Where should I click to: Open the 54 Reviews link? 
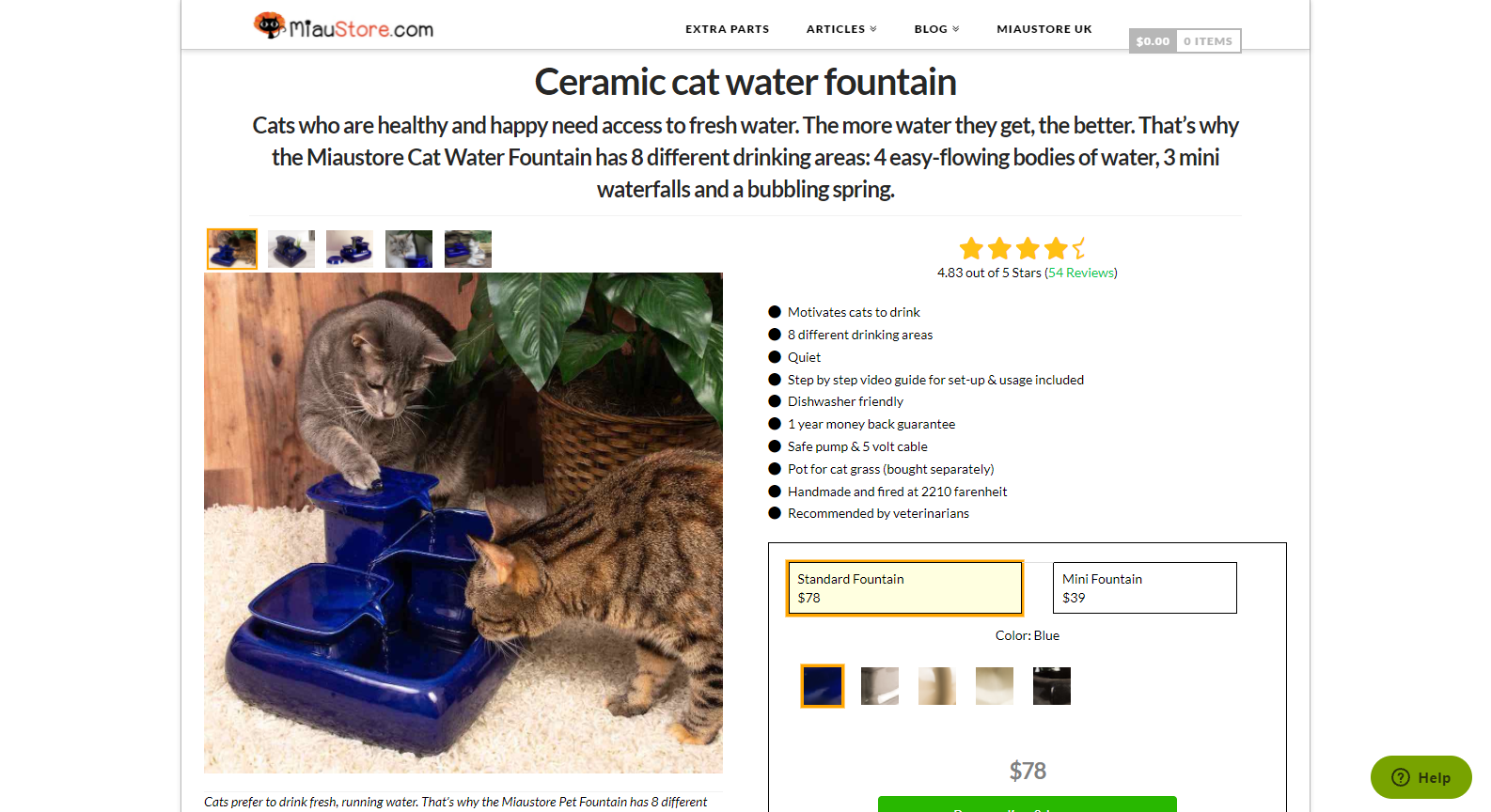1081,273
